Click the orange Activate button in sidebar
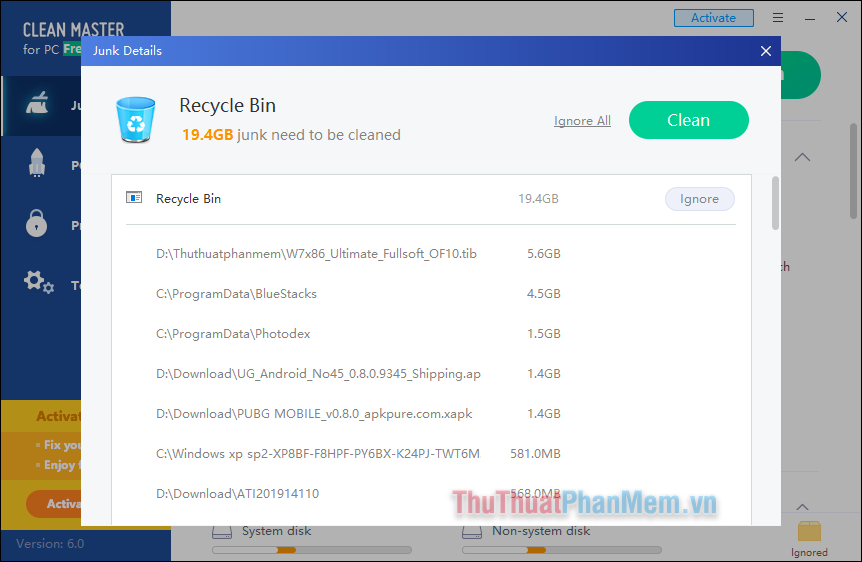Screen dimensions: 862x562 (x=54, y=504)
